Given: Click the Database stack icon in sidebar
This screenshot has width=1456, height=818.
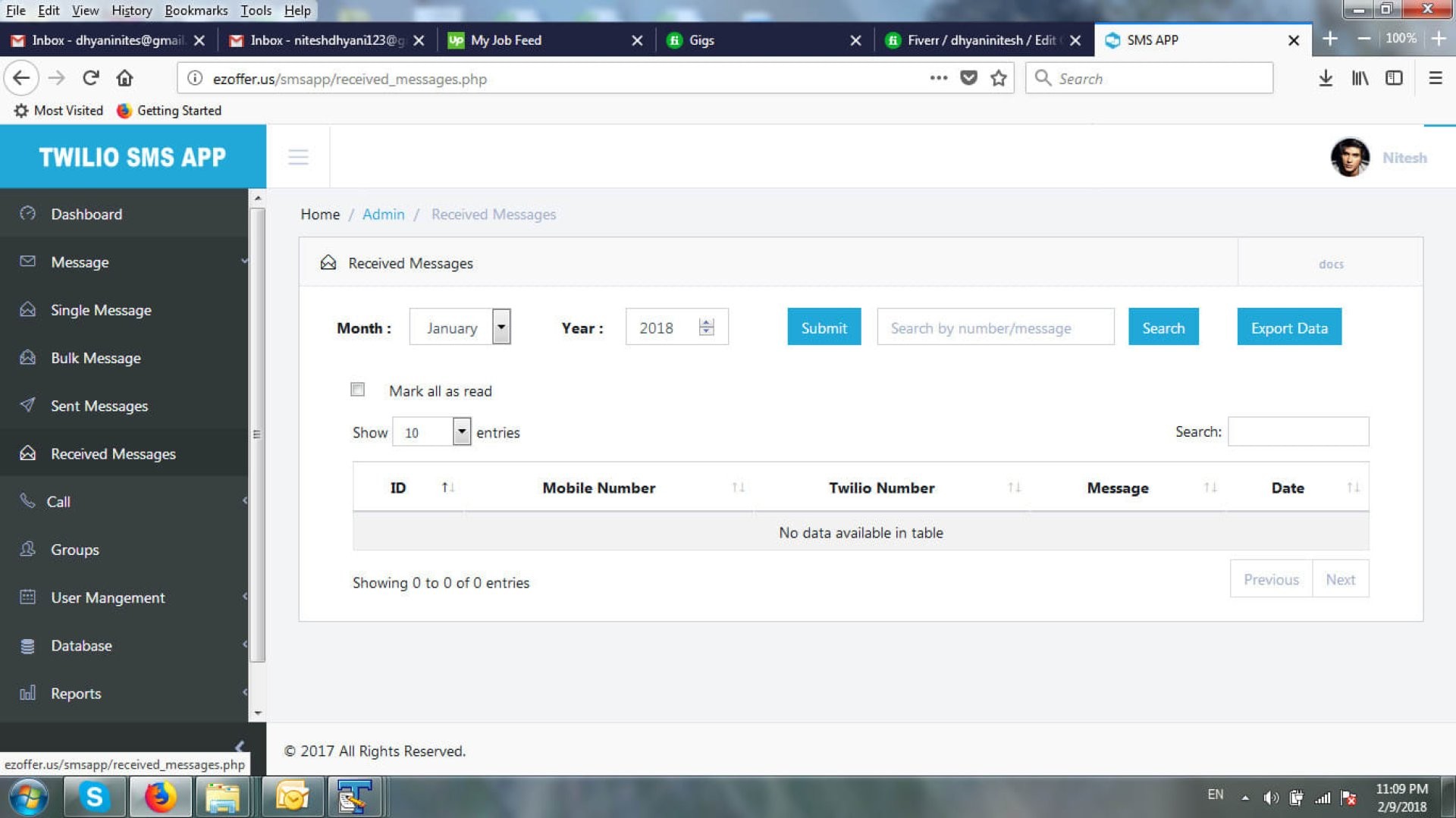Looking at the screenshot, I should 28,645.
